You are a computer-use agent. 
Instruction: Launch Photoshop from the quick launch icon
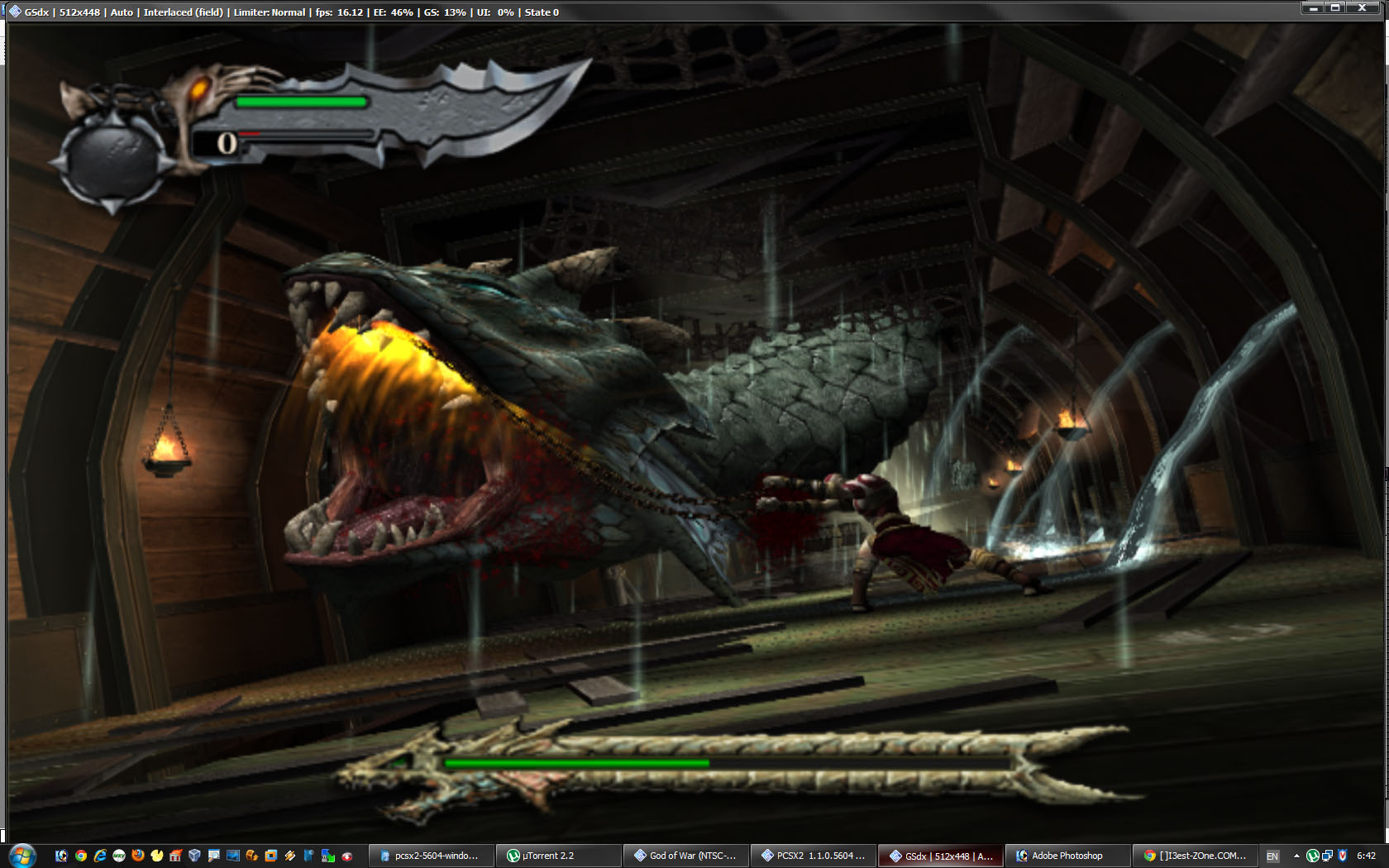coord(61,856)
